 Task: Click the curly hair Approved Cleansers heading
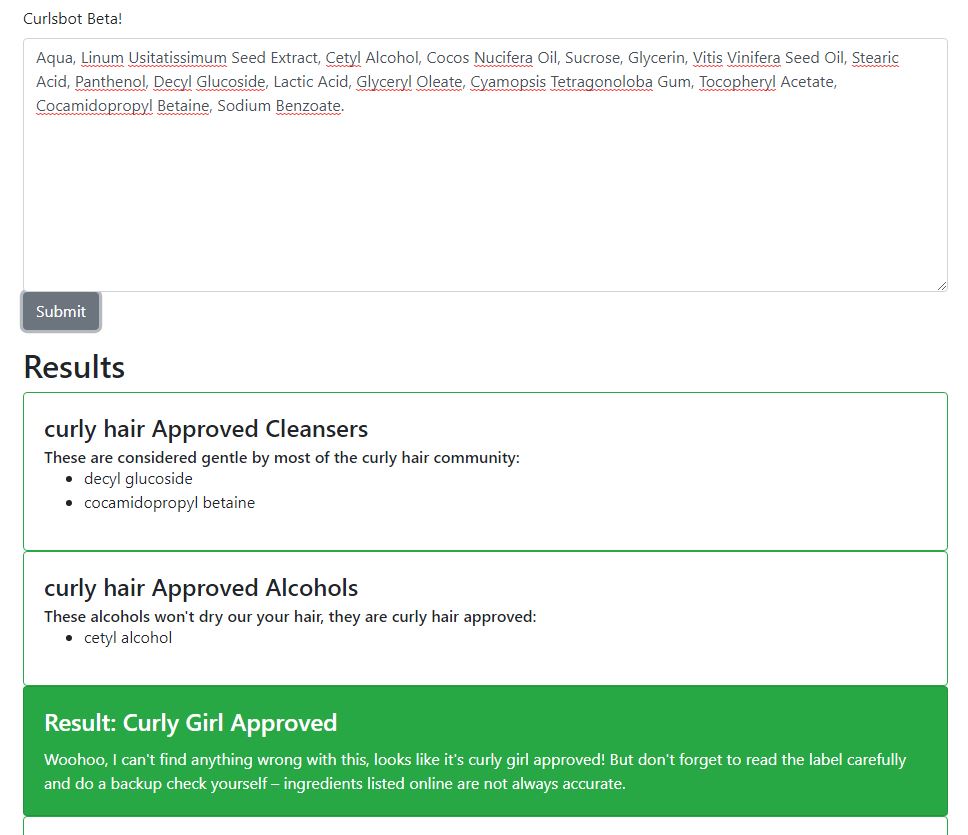coord(206,429)
